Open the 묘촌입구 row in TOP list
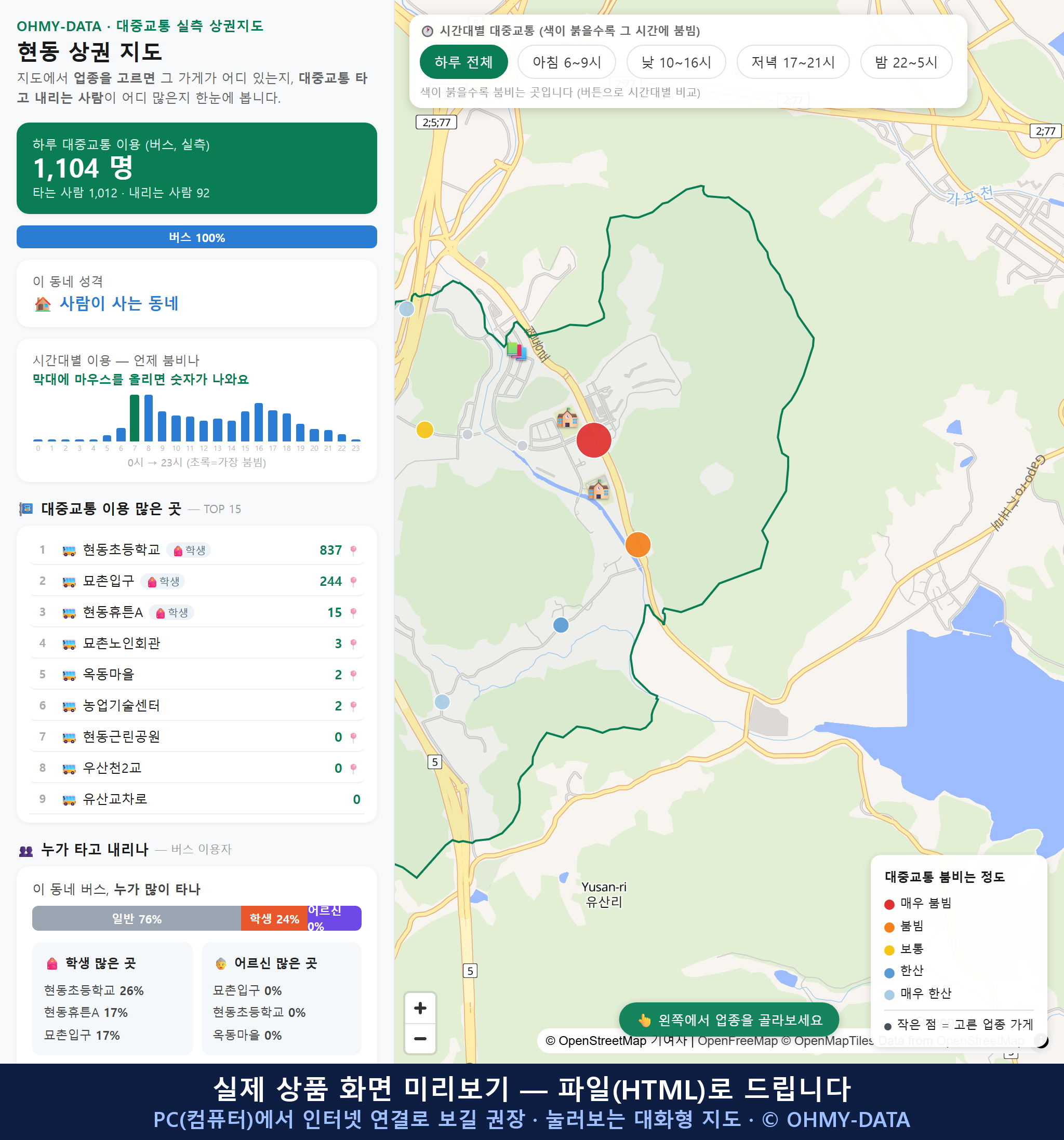The image size is (1064, 1140). tap(197, 581)
